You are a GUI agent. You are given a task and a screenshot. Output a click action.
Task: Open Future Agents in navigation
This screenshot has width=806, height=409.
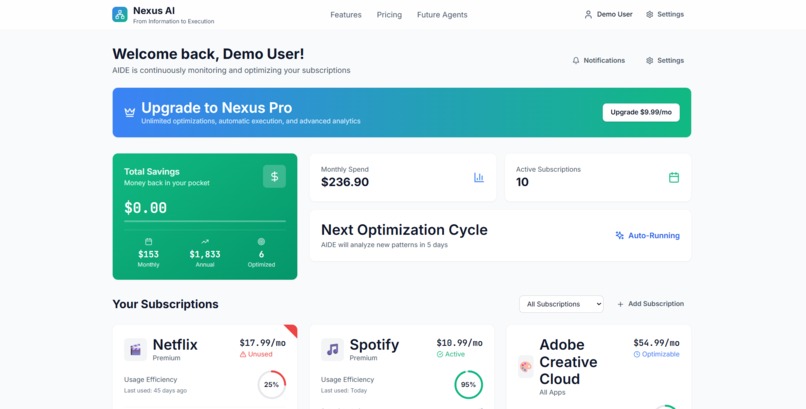[442, 15]
